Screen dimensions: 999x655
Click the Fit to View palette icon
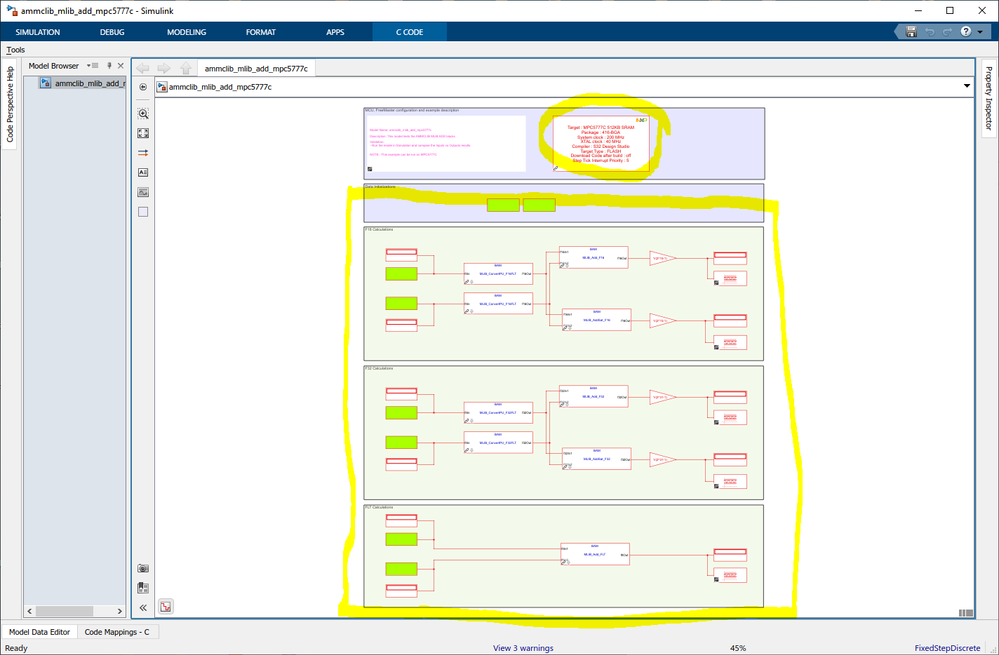click(143, 133)
